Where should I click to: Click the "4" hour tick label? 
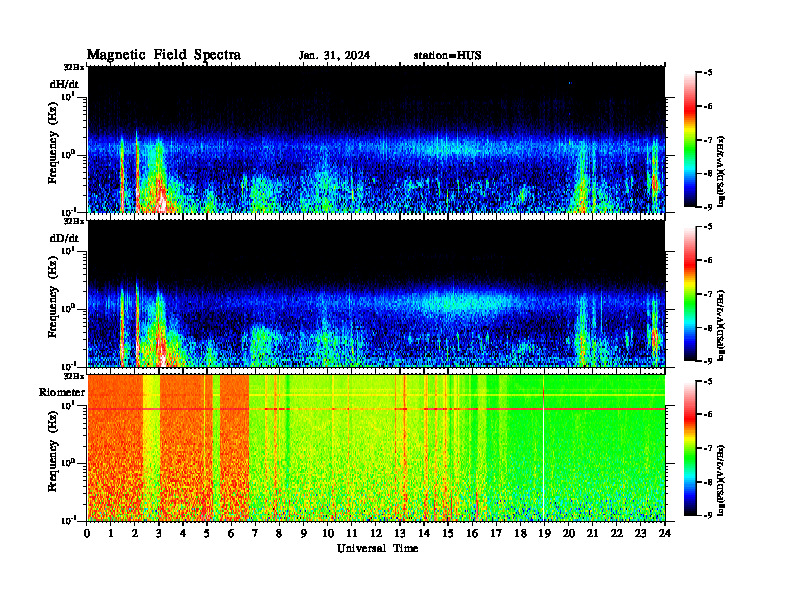point(183,533)
